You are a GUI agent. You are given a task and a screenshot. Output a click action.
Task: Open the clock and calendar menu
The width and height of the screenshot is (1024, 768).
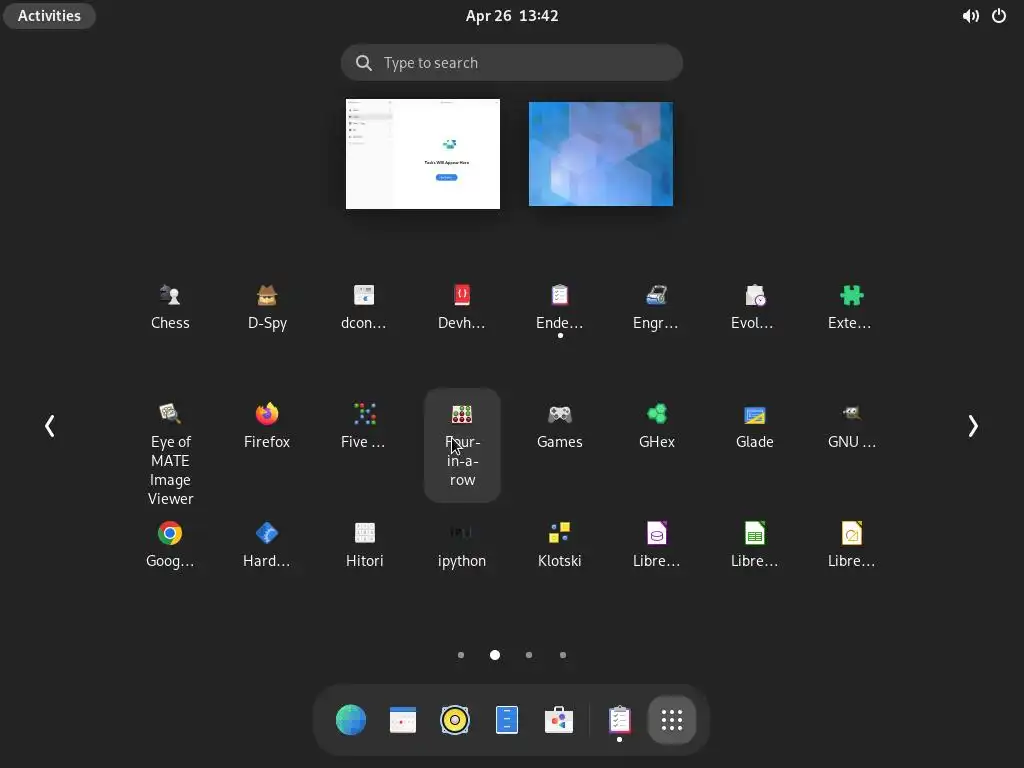click(x=512, y=16)
